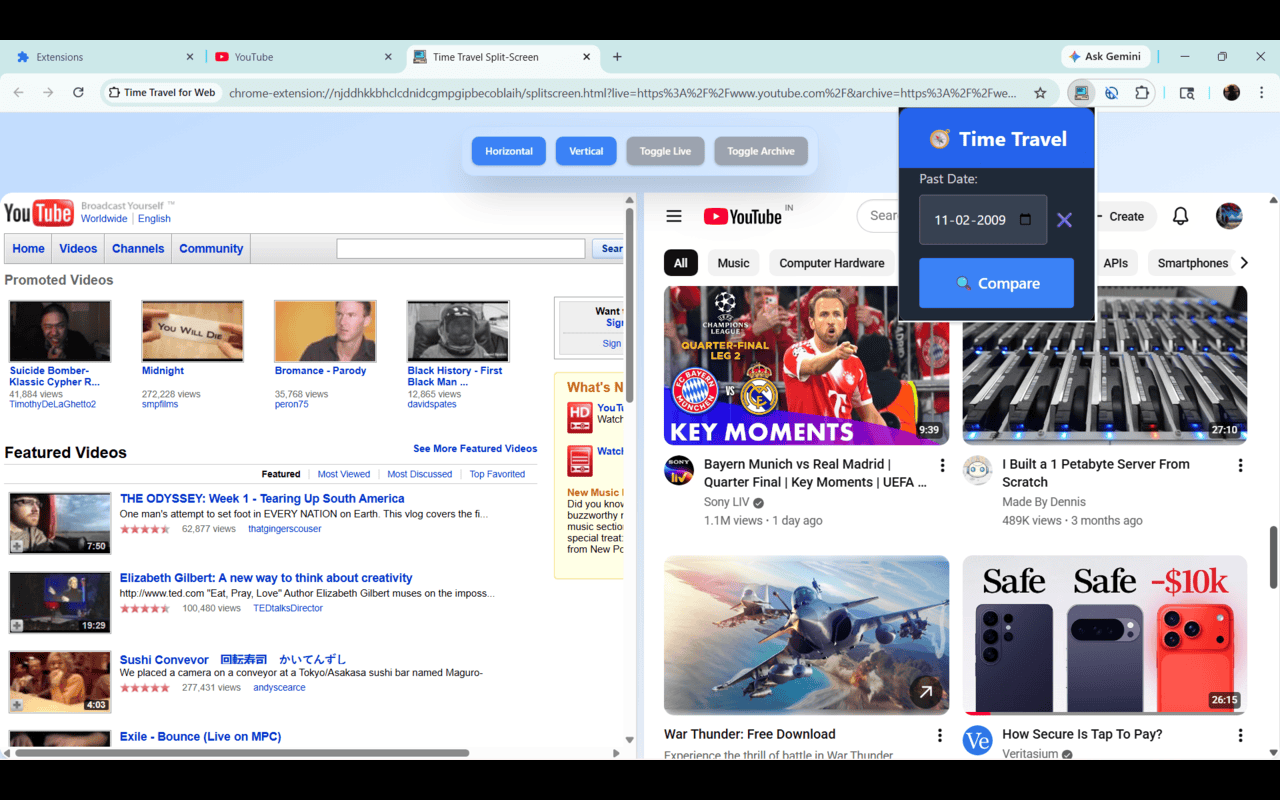The width and height of the screenshot is (1280, 800).
Task: Click the Time Travel extension toolbar icon
Action: pyautogui.click(x=1081, y=92)
